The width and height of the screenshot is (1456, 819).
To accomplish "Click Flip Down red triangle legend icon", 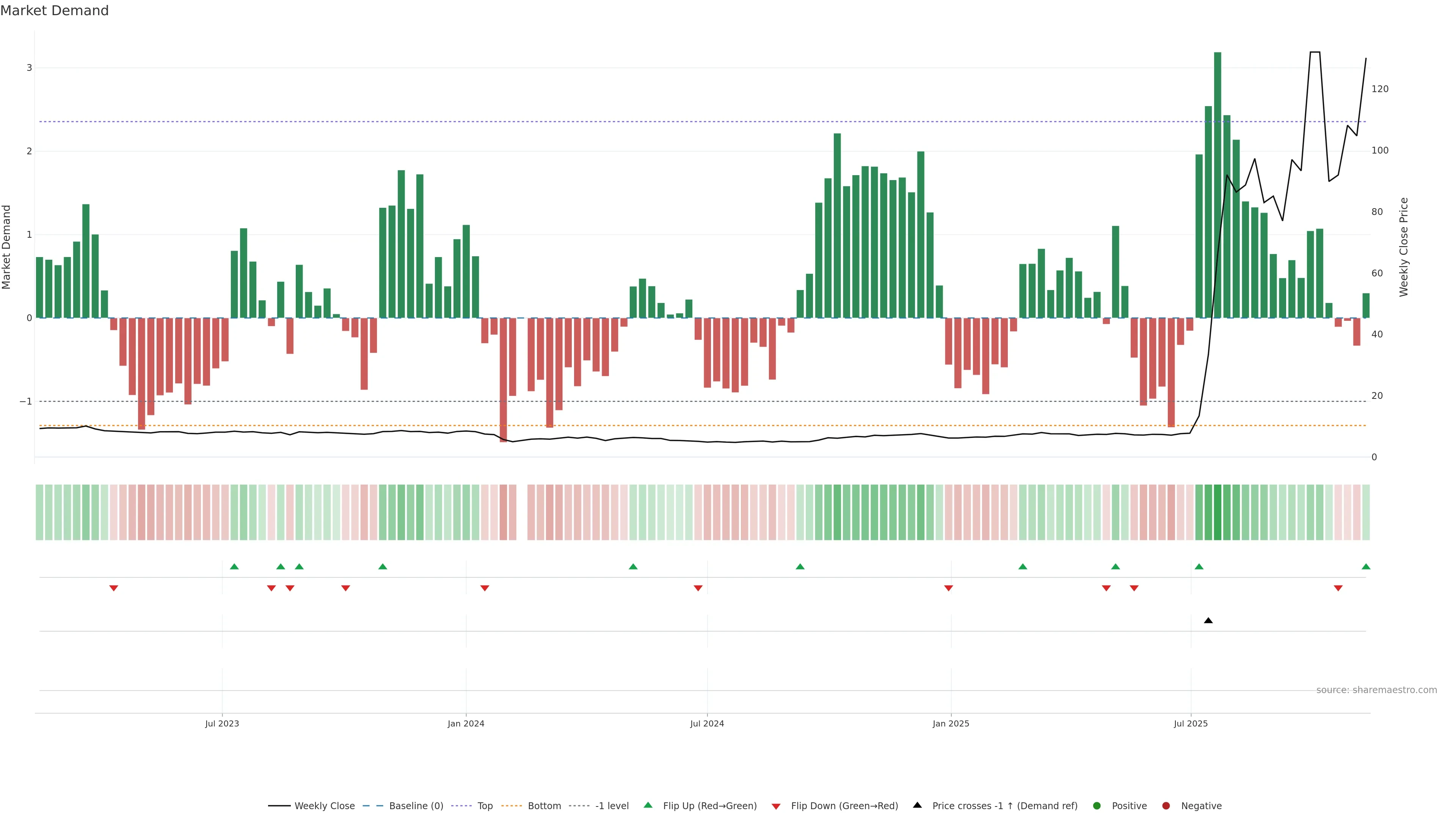I will 776,806.
